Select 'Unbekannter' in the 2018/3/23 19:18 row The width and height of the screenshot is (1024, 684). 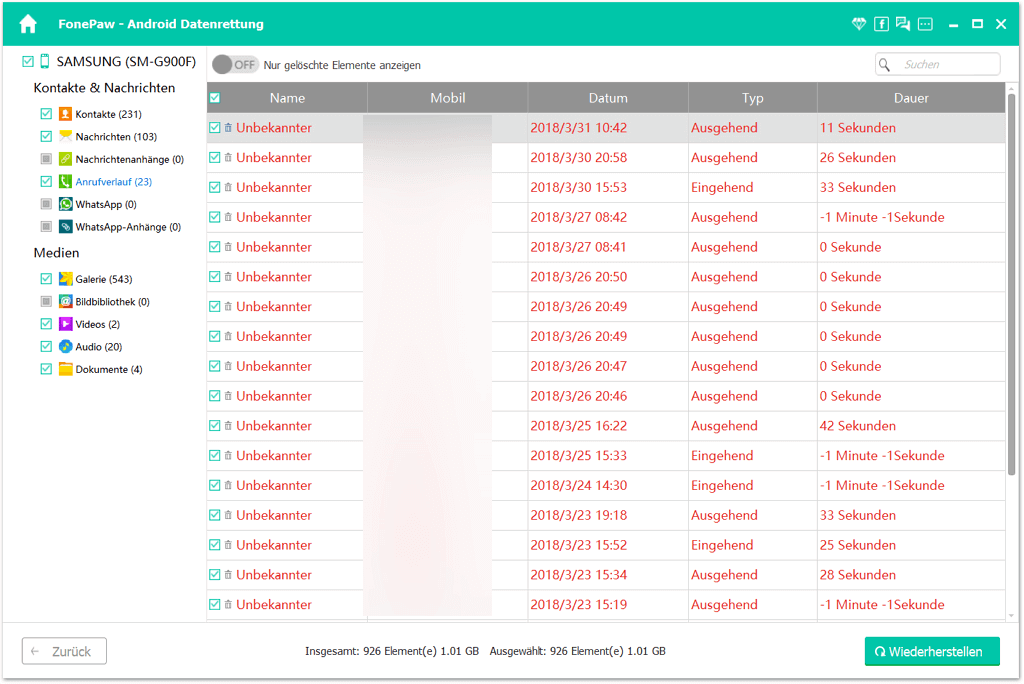click(x=274, y=515)
